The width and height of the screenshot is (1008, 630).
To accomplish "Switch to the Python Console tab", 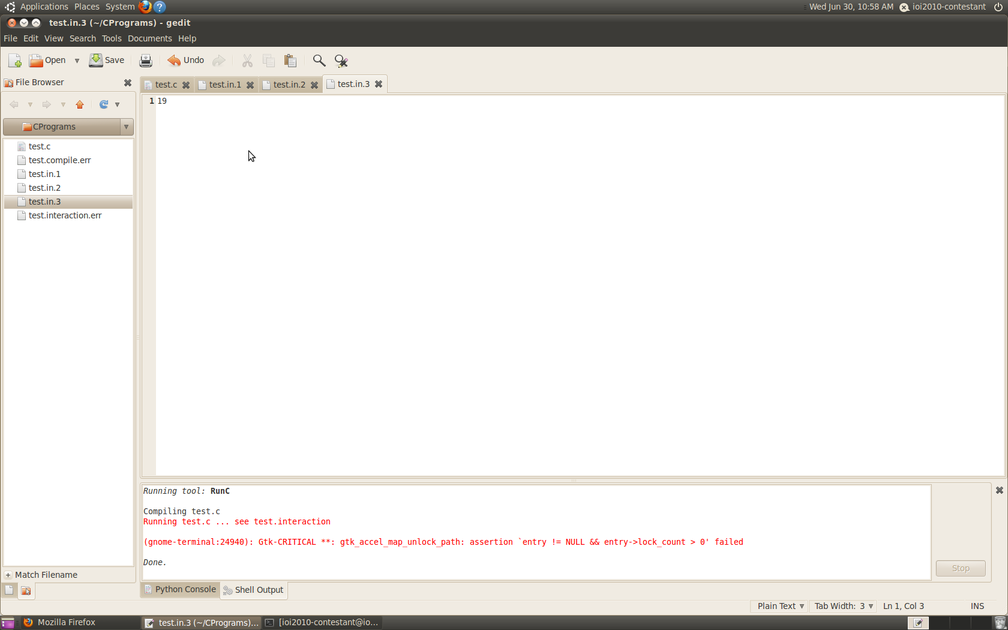I will (x=179, y=590).
